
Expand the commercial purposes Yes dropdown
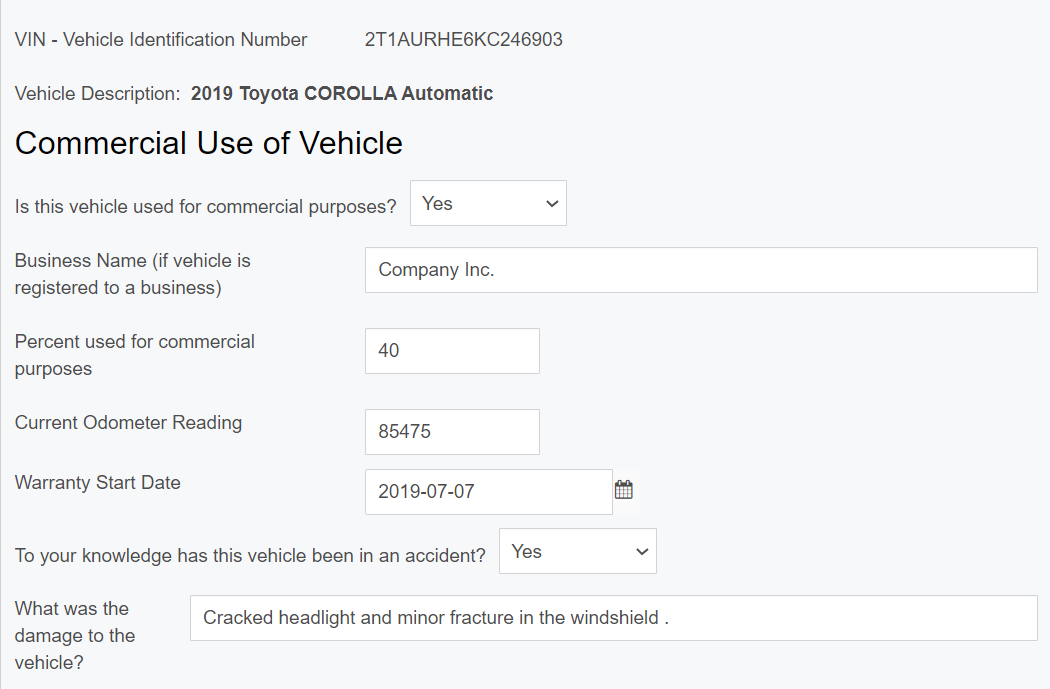[x=488, y=203]
